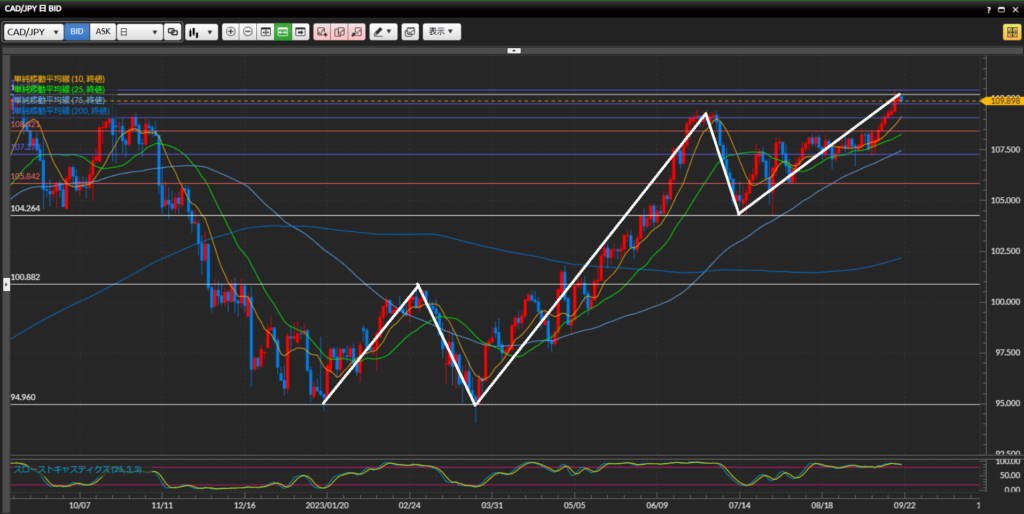The width and height of the screenshot is (1024, 514).
Task: Open the 日 timeframe dropdown
Action: (x=139, y=32)
